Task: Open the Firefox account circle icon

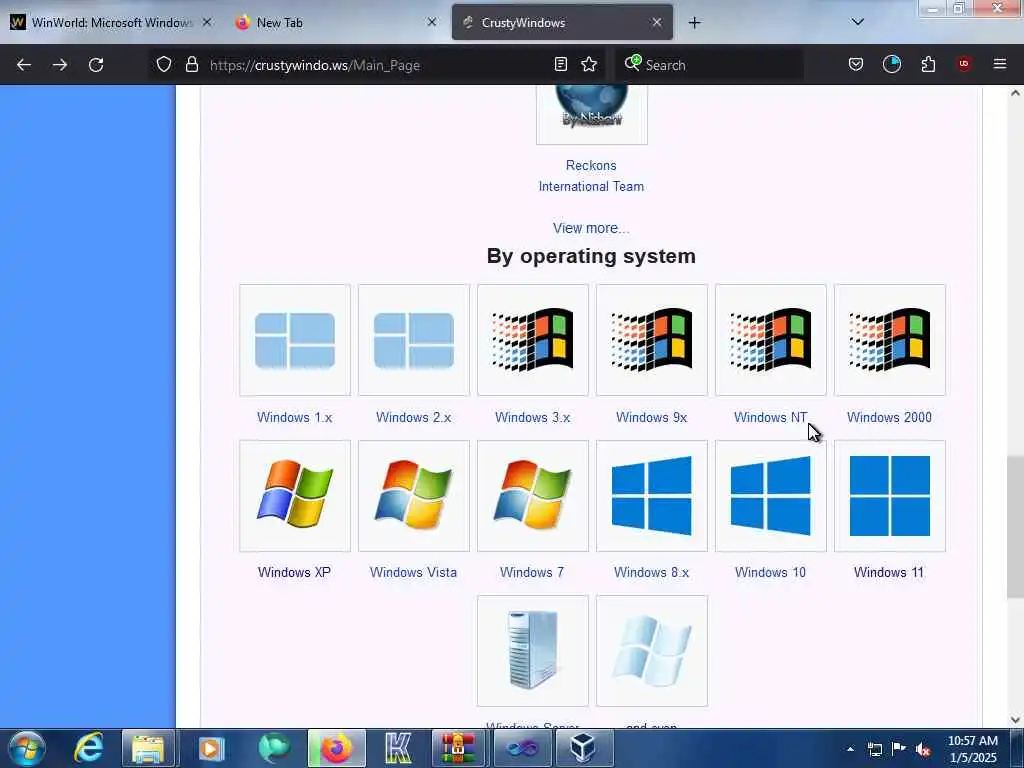Action: [x=891, y=64]
